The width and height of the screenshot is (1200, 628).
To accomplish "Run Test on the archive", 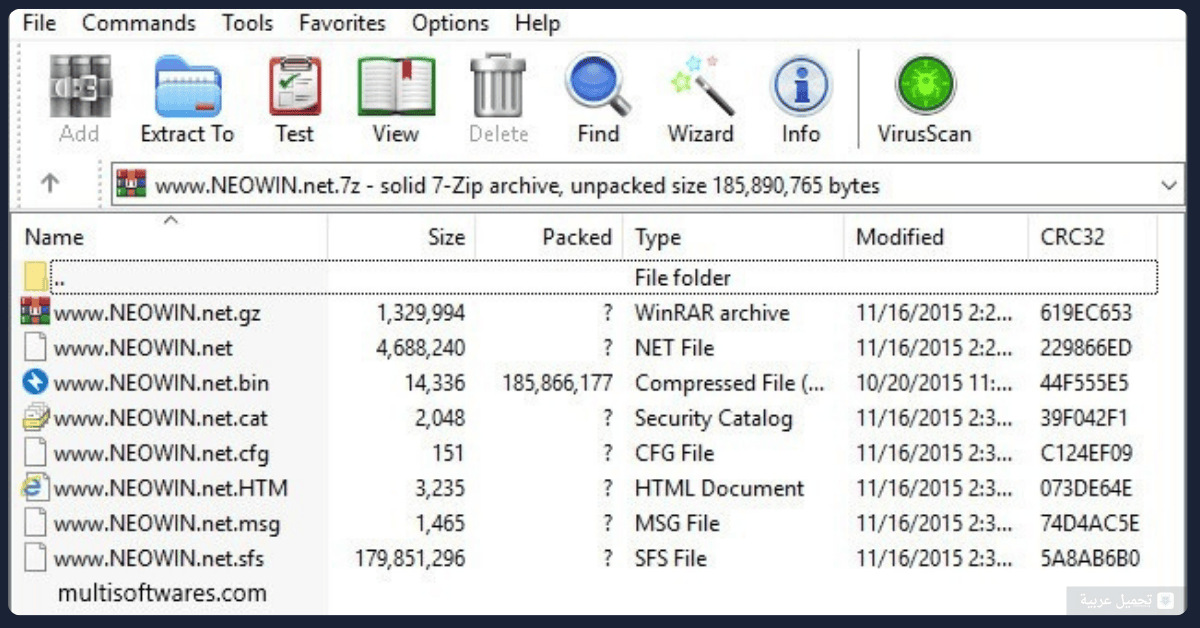I will point(295,86).
